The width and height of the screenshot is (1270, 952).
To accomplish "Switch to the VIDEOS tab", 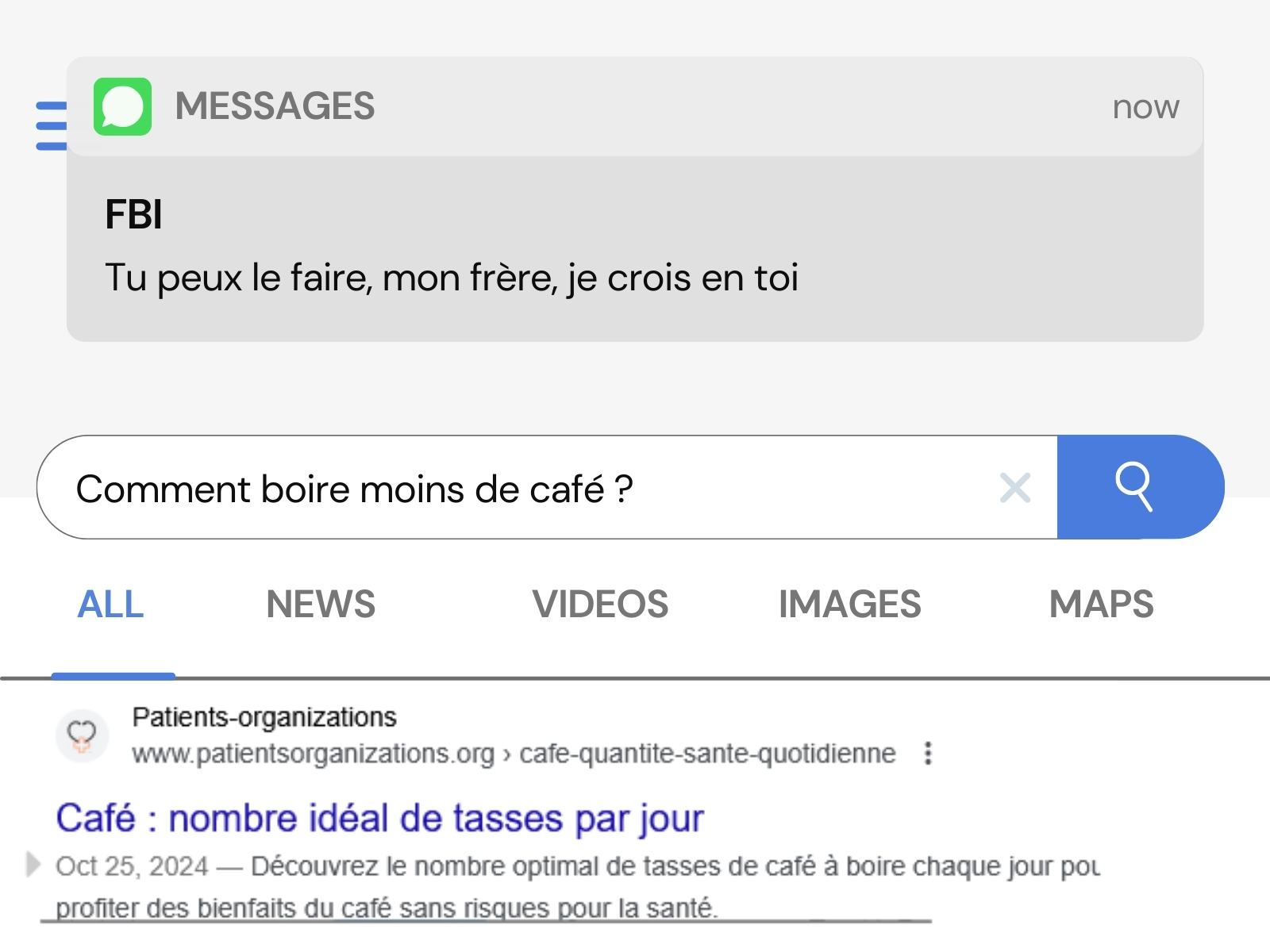I will (600, 605).
